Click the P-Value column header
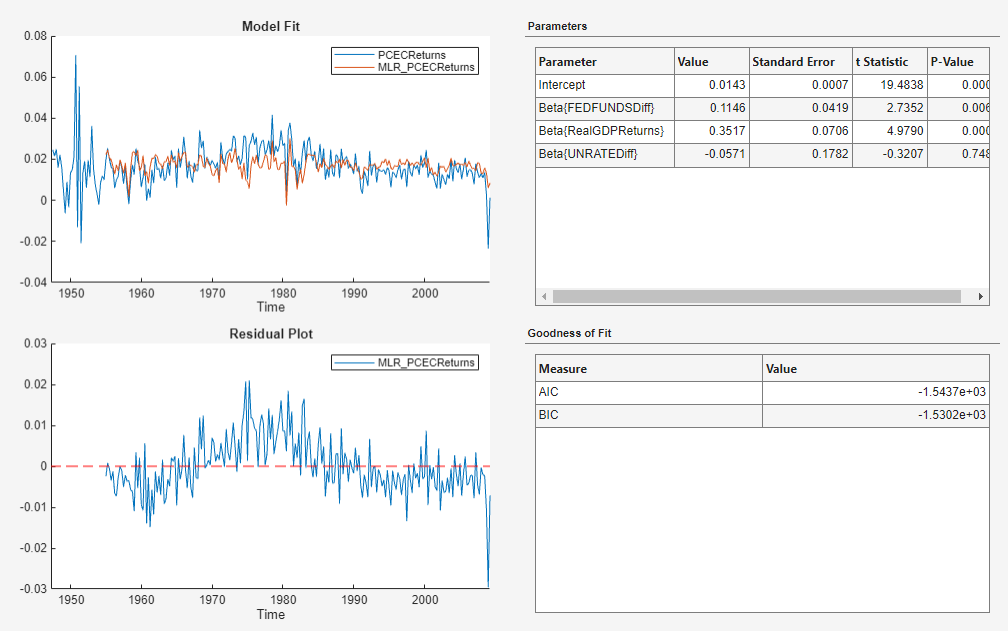The height and width of the screenshot is (631, 1008). [948, 61]
